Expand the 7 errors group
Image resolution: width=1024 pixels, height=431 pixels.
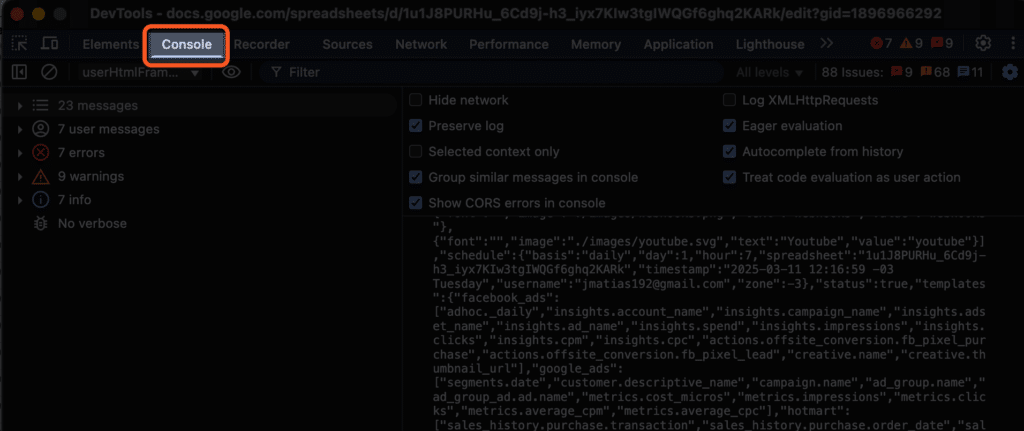coord(20,153)
